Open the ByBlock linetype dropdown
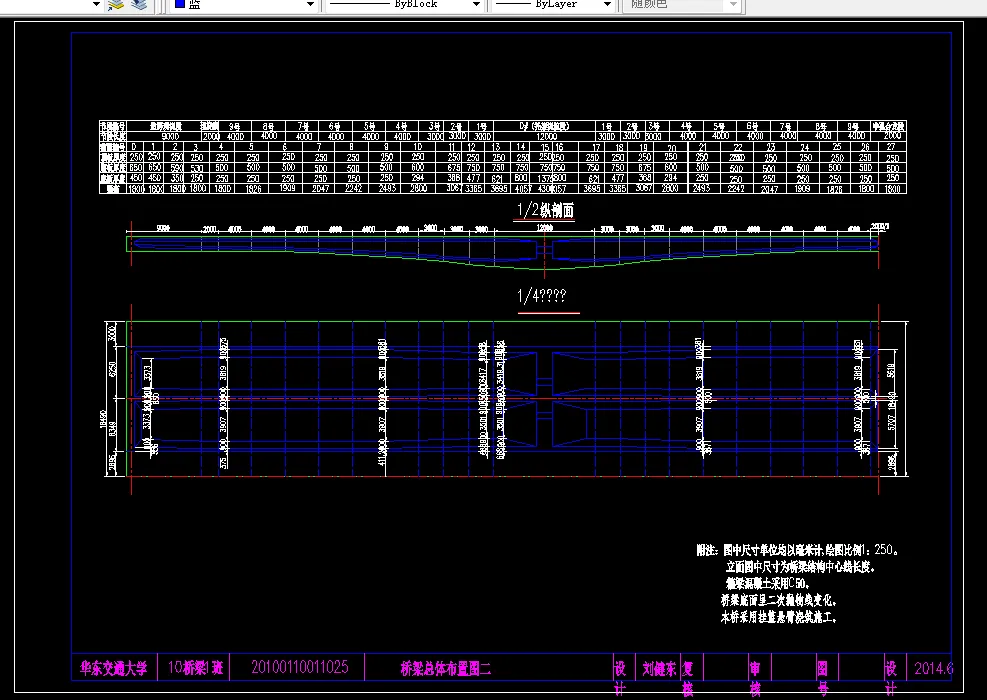 pyautogui.click(x=477, y=4)
